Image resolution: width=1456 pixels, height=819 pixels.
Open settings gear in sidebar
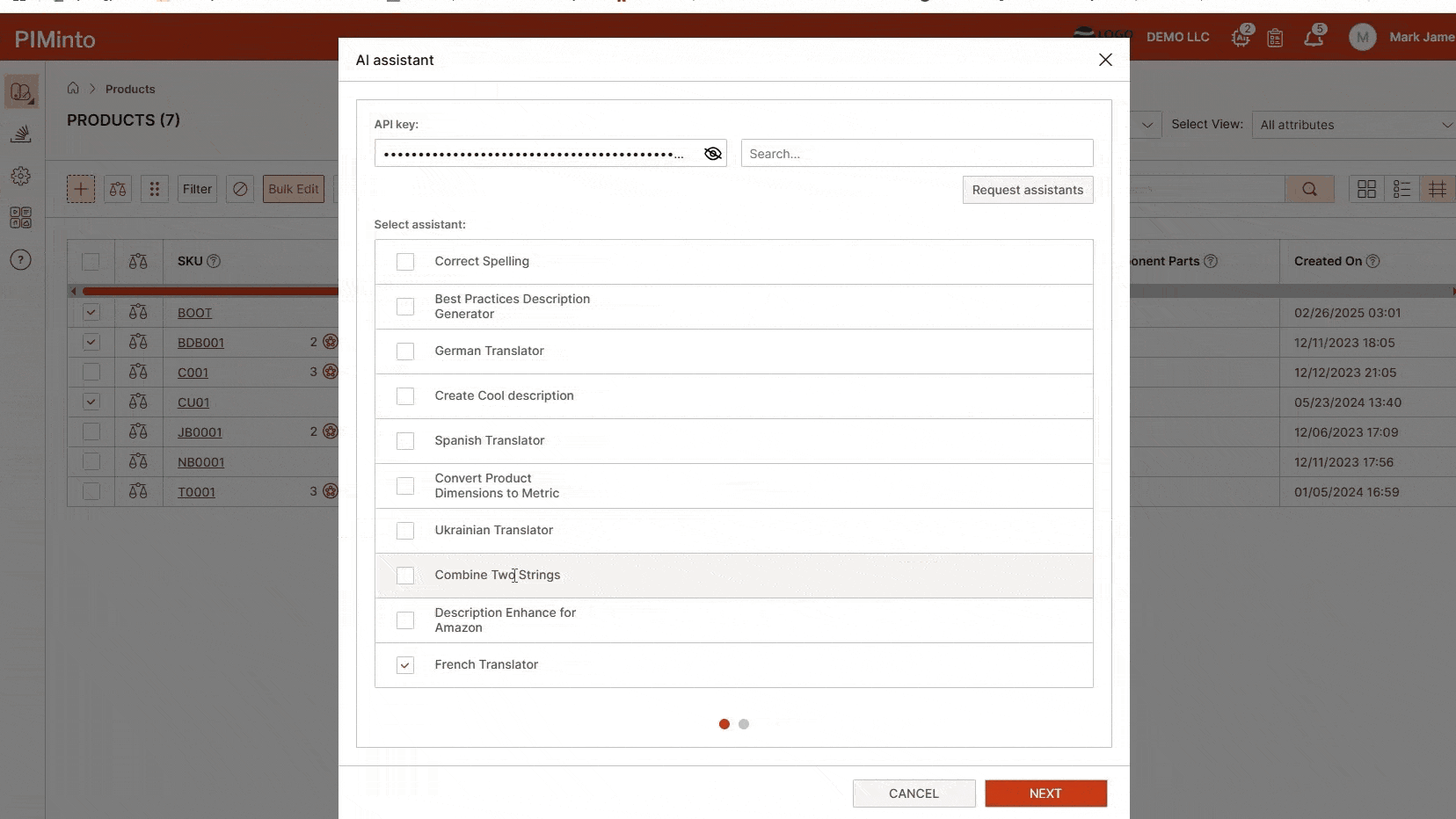click(21, 176)
